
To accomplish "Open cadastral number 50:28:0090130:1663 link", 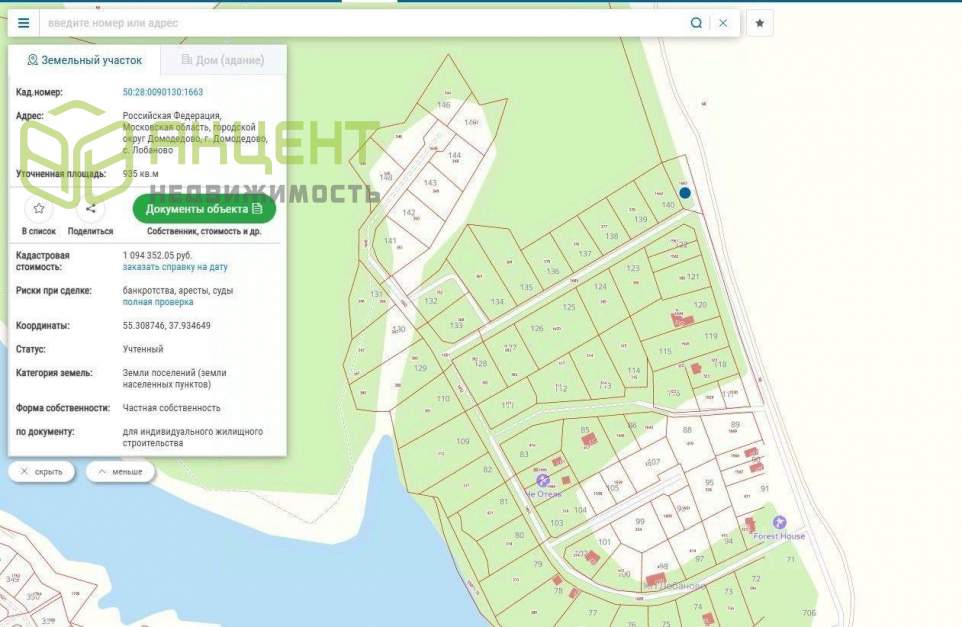I will click(x=162, y=92).
